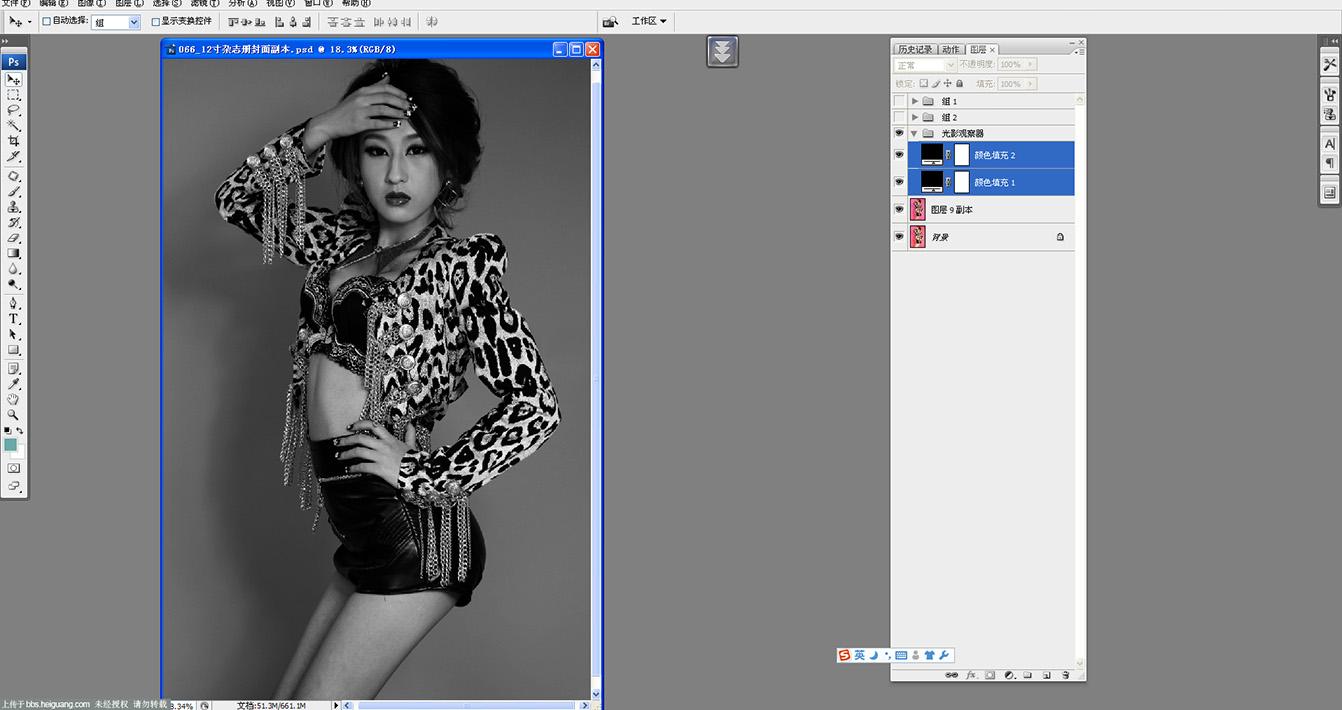Select the Horizontal Type tool
The width and height of the screenshot is (1342, 710).
(x=14, y=319)
